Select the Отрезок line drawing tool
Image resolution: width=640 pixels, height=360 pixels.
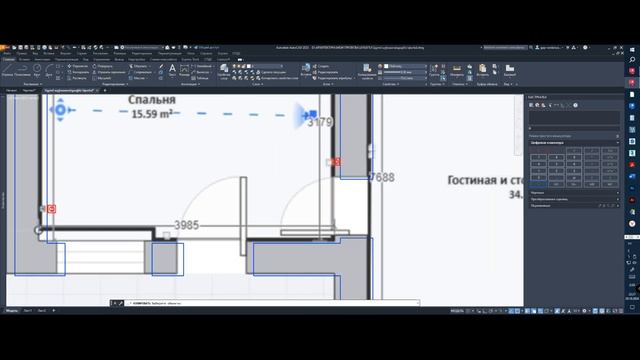[x=7, y=70]
